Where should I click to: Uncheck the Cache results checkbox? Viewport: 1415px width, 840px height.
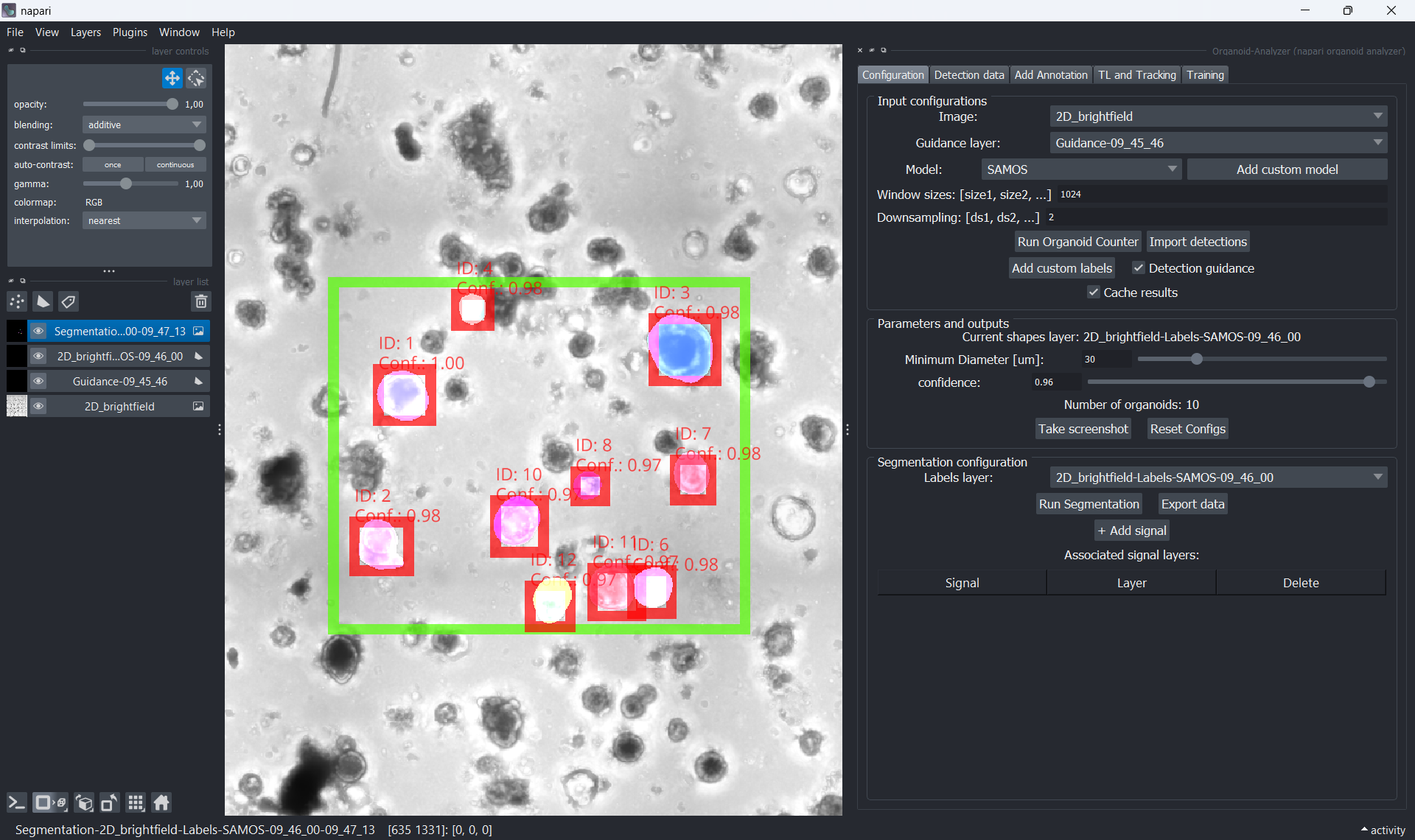pos(1094,293)
